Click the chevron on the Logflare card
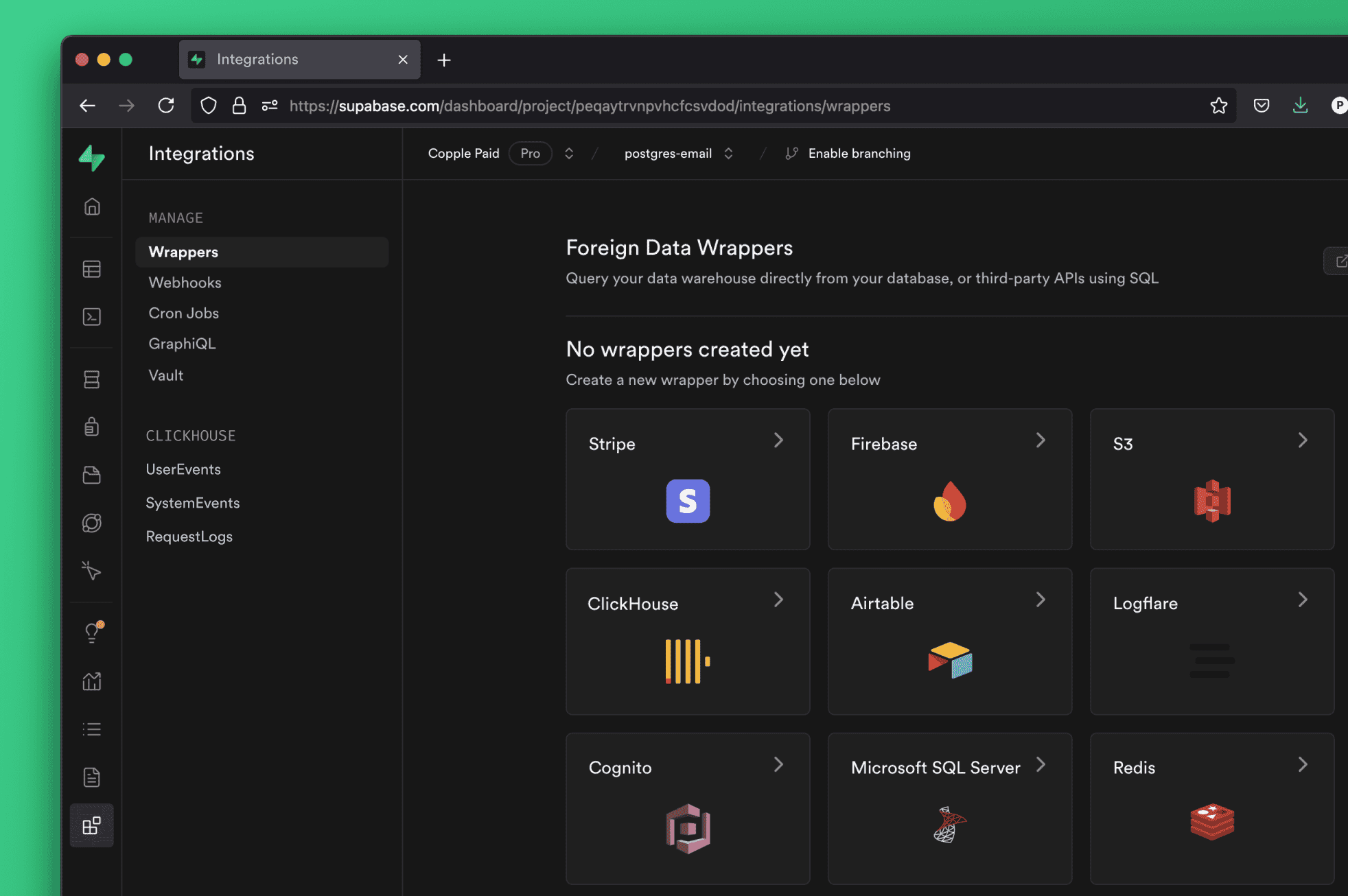 (x=1303, y=600)
